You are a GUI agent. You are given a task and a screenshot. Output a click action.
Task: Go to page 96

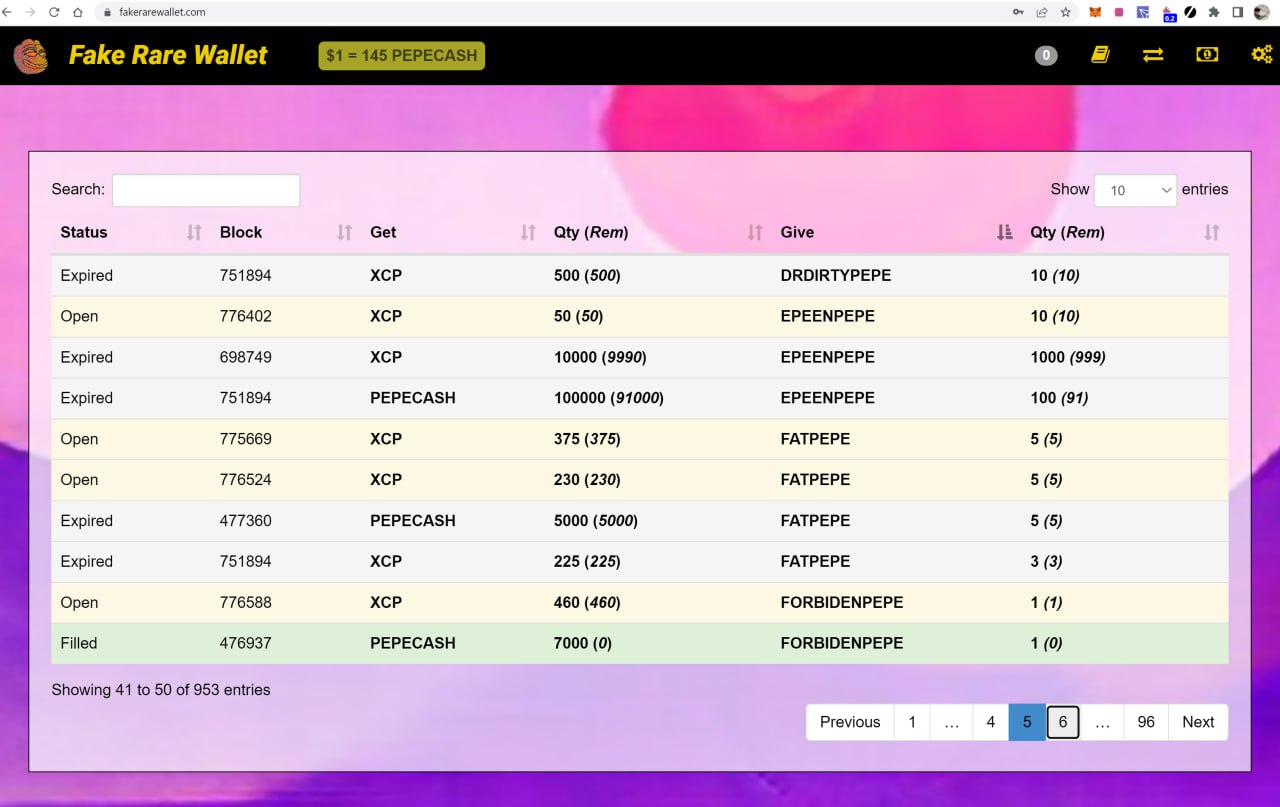click(x=1146, y=722)
